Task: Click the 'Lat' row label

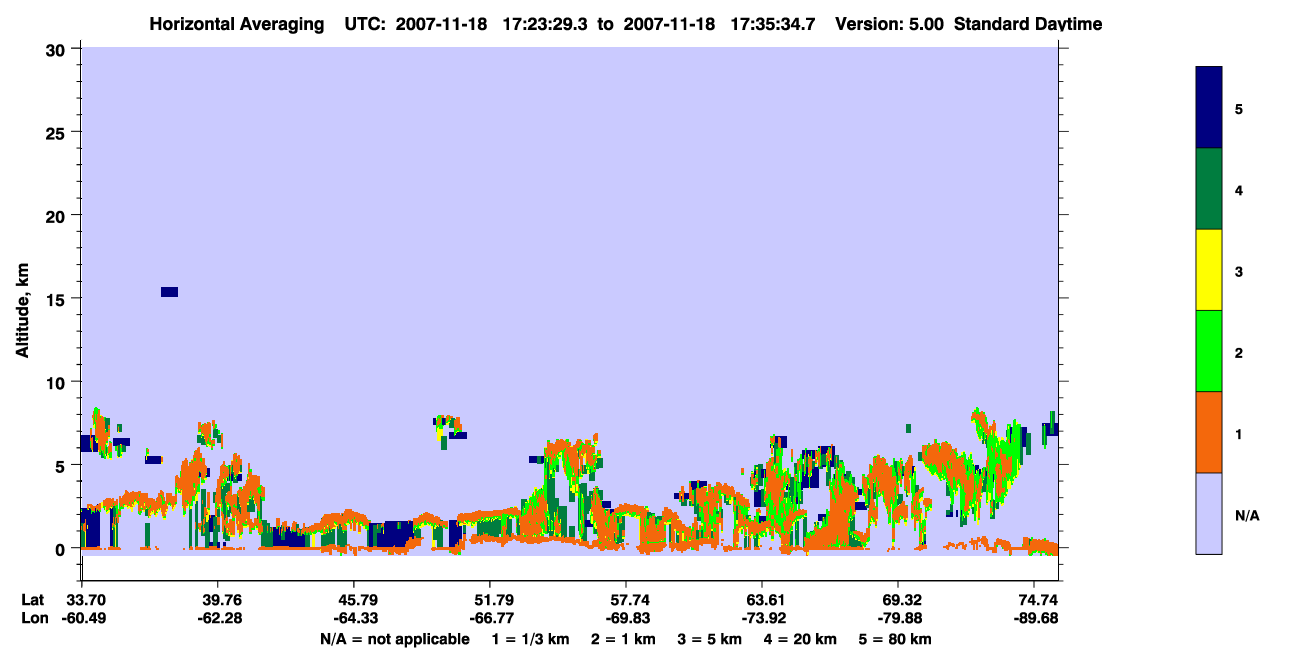Action: (32, 600)
